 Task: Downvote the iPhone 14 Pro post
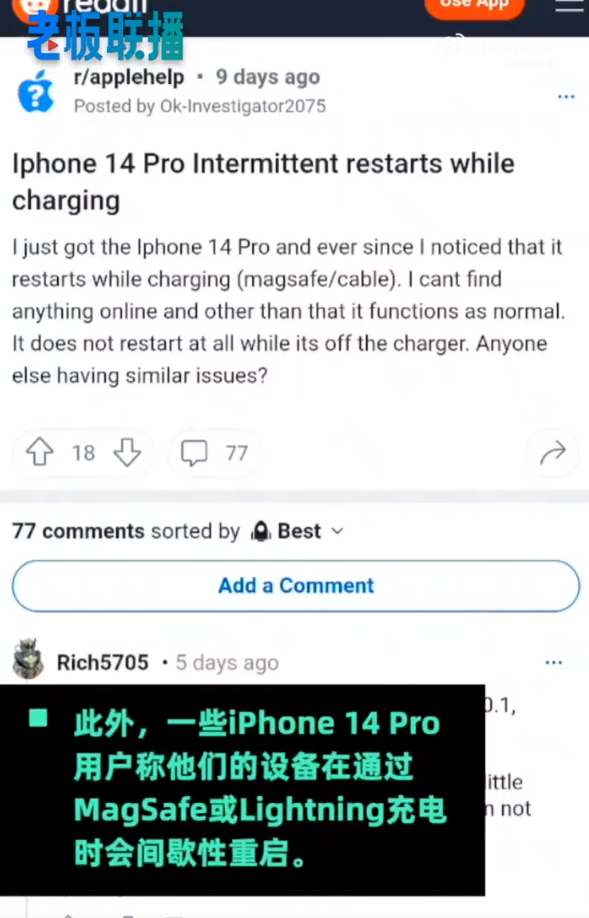point(127,452)
